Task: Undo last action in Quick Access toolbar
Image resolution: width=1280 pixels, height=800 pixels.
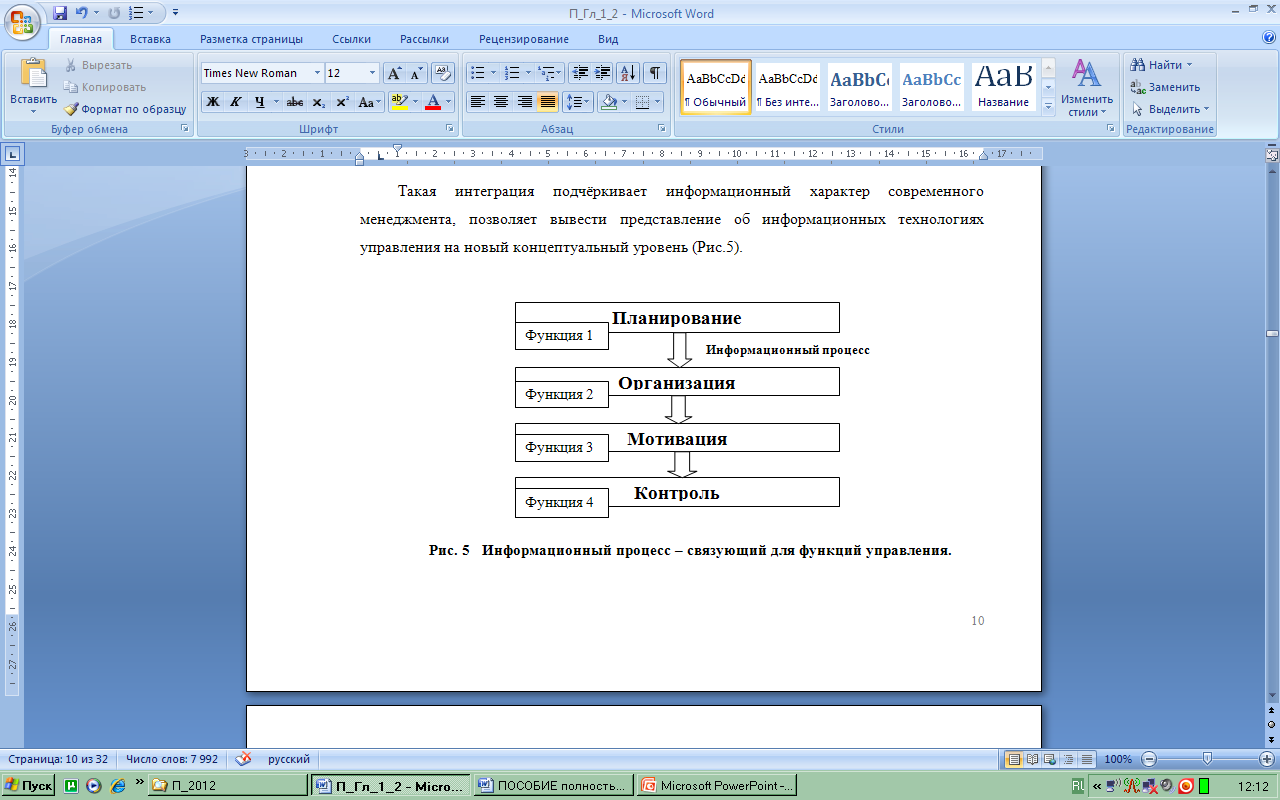Action: (82, 13)
